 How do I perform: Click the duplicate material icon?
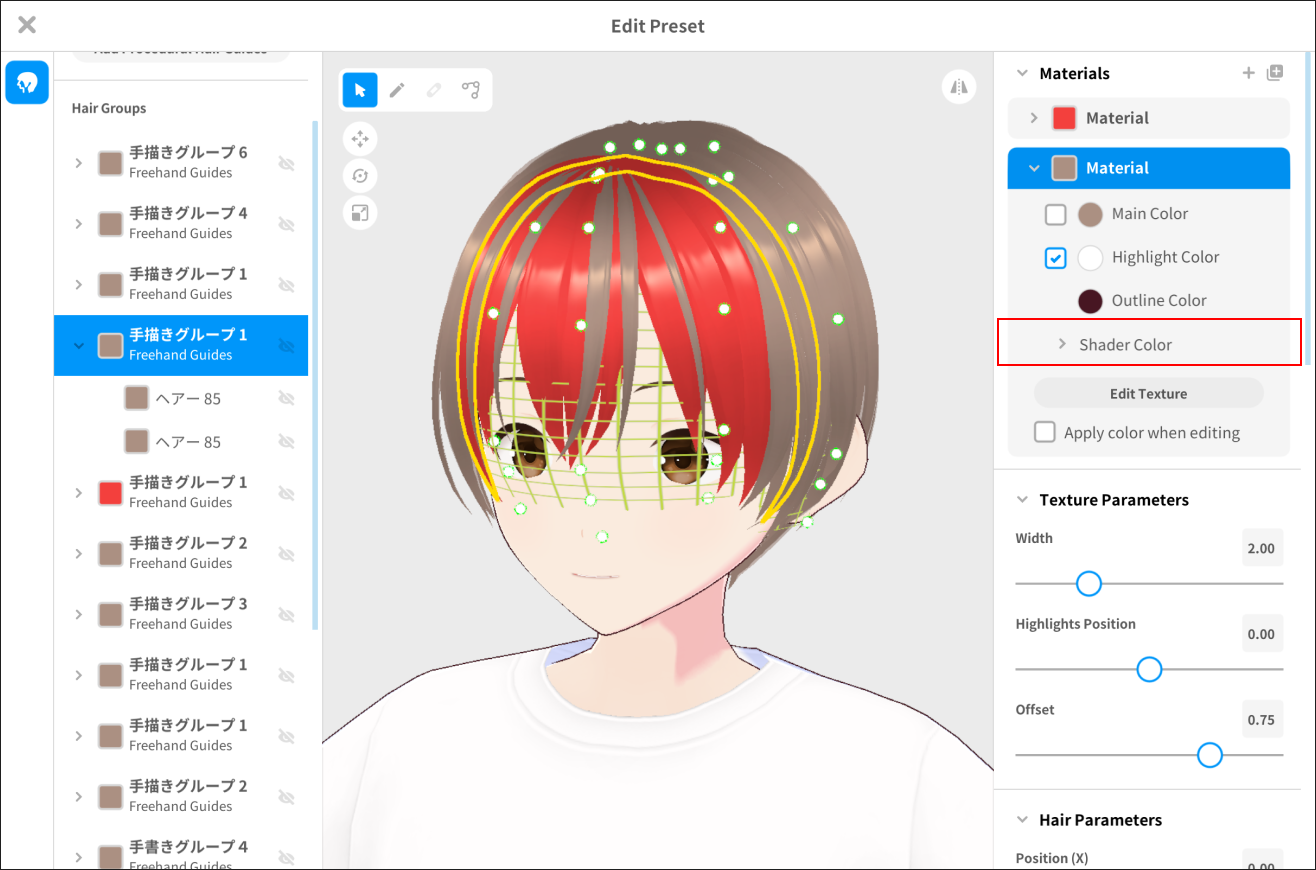pyautogui.click(x=1274, y=73)
